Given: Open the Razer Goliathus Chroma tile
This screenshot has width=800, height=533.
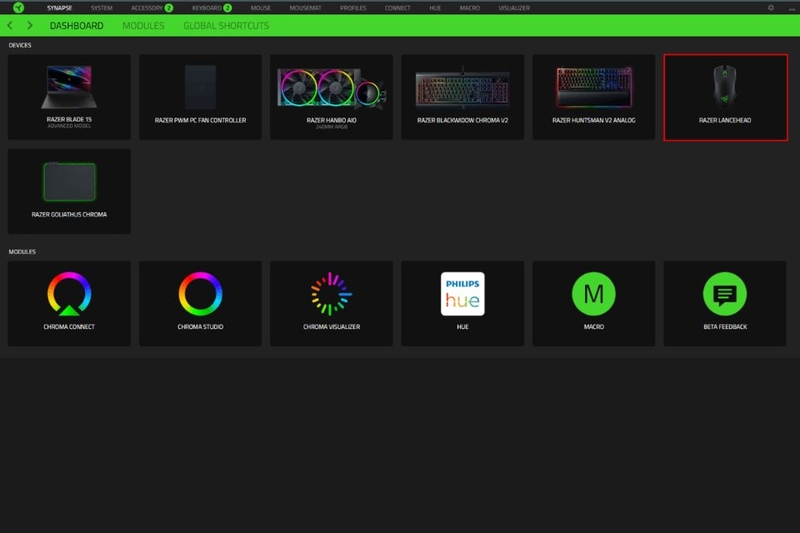Looking at the screenshot, I should coord(69,191).
